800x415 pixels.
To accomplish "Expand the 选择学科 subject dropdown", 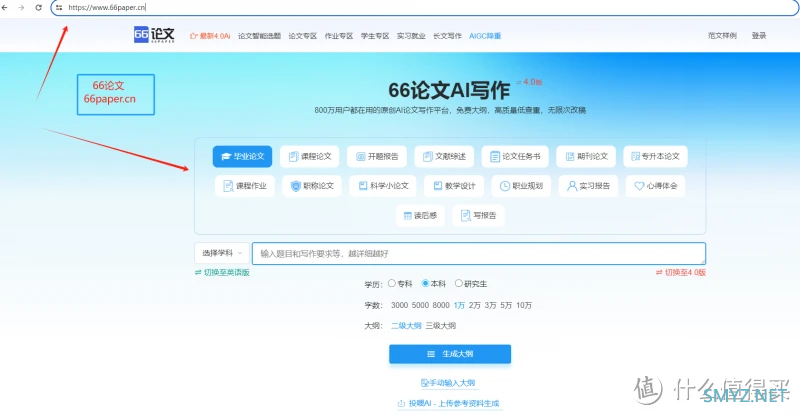I will (222, 253).
